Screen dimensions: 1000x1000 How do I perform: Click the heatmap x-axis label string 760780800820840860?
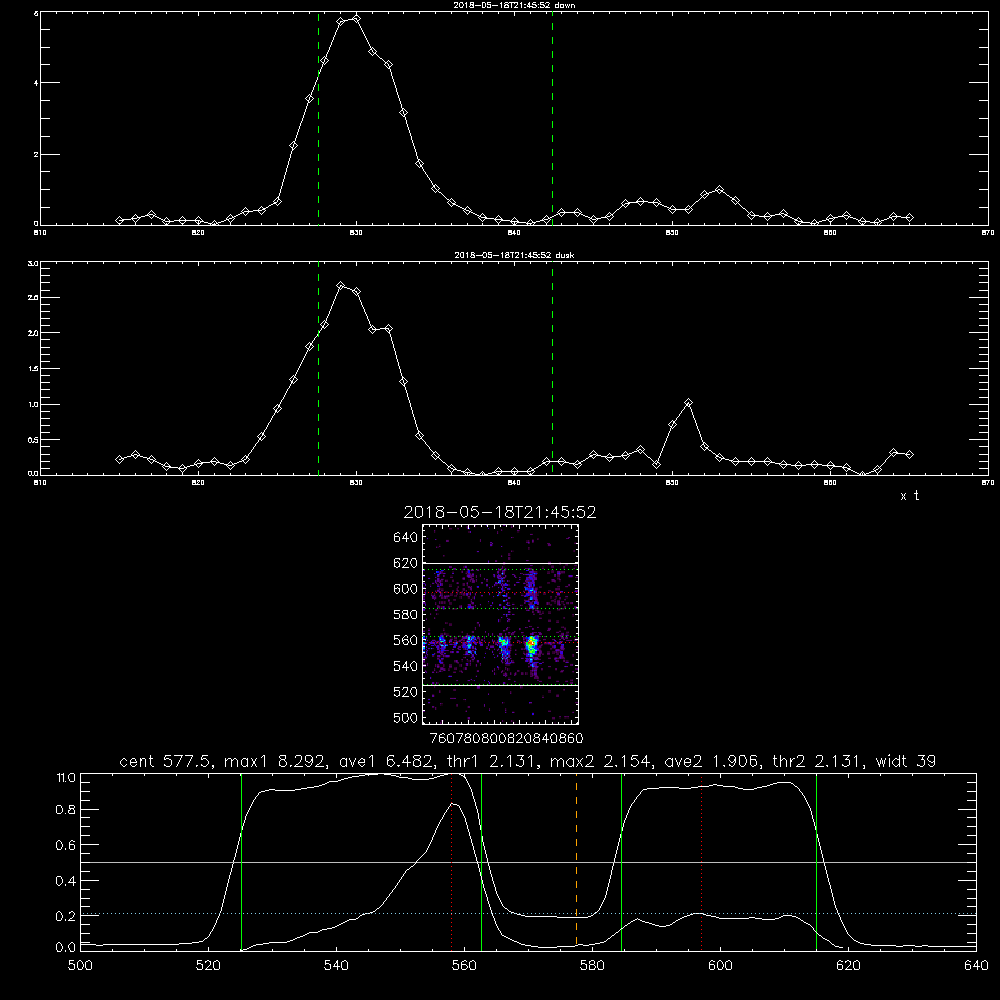click(x=507, y=738)
